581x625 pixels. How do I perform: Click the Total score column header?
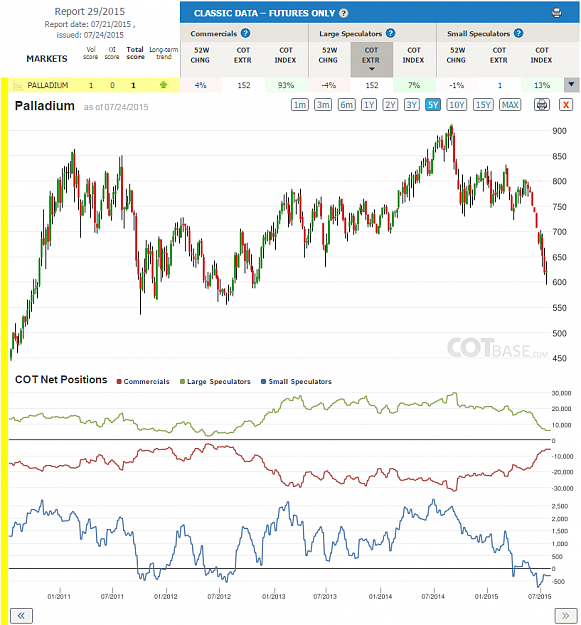click(135, 53)
